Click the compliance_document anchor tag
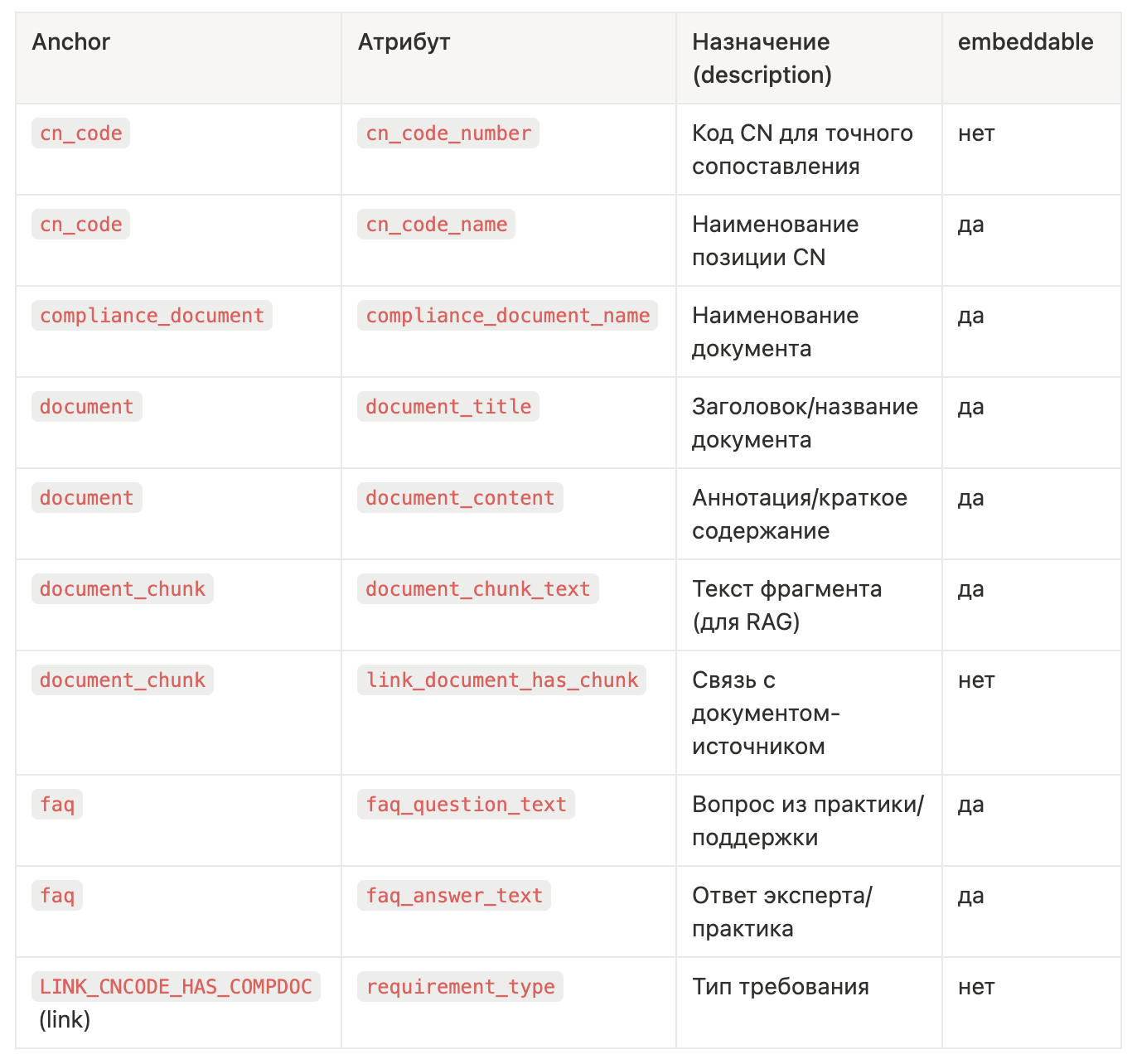 pos(152,316)
